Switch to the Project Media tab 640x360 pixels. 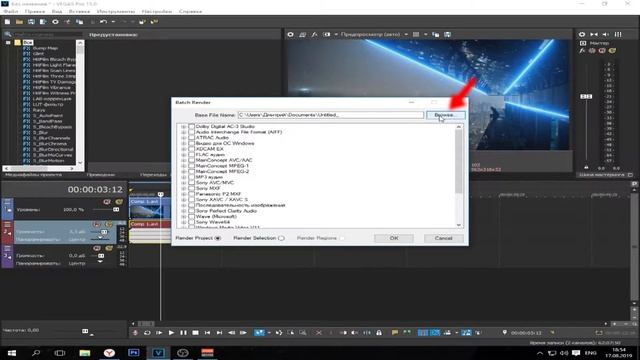[x=33, y=175]
